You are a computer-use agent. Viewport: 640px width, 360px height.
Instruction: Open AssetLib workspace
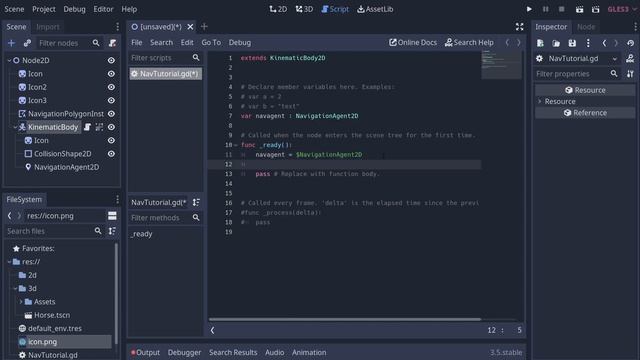click(x=375, y=9)
